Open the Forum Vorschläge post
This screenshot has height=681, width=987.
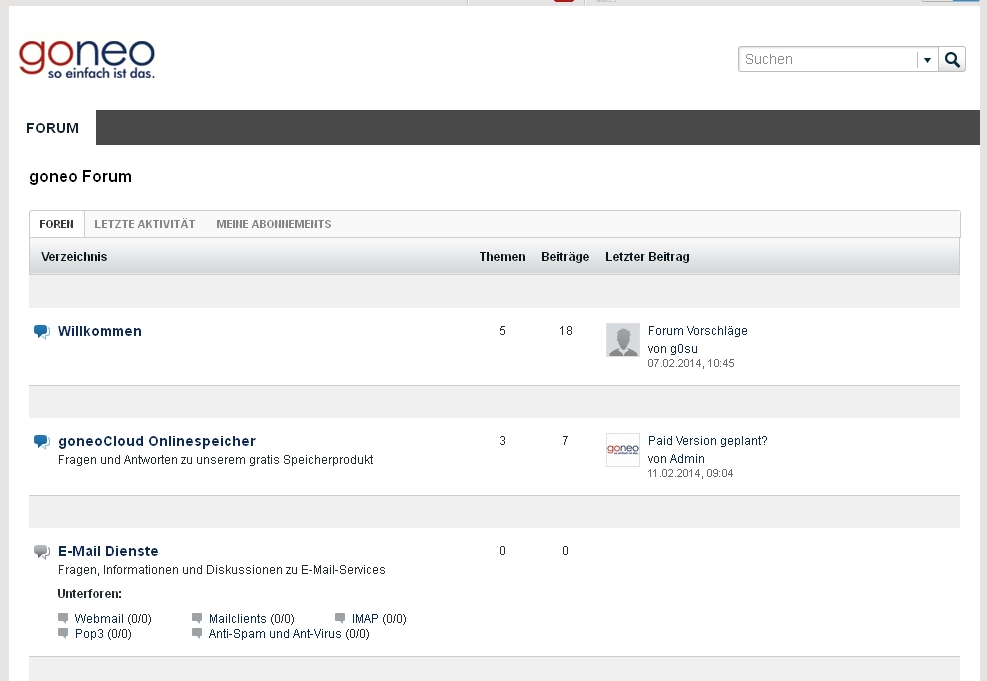click(697, 330)
